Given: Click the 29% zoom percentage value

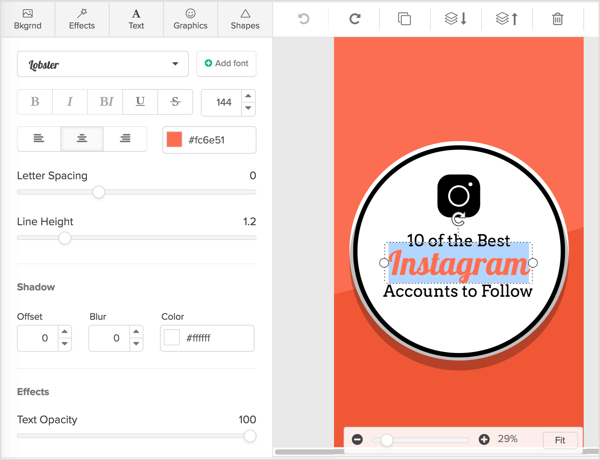Looking at the screenshot, I should [x=507, y=439].
